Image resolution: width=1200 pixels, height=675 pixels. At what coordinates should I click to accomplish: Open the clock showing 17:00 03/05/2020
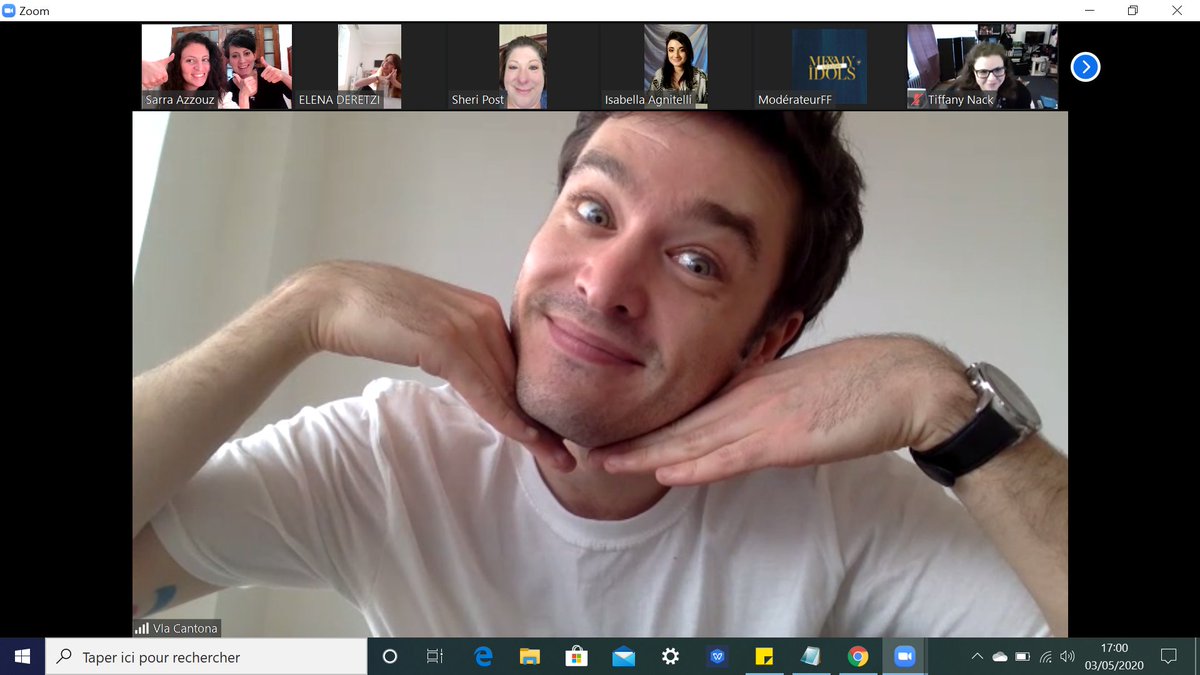[x=1114, y=657]
